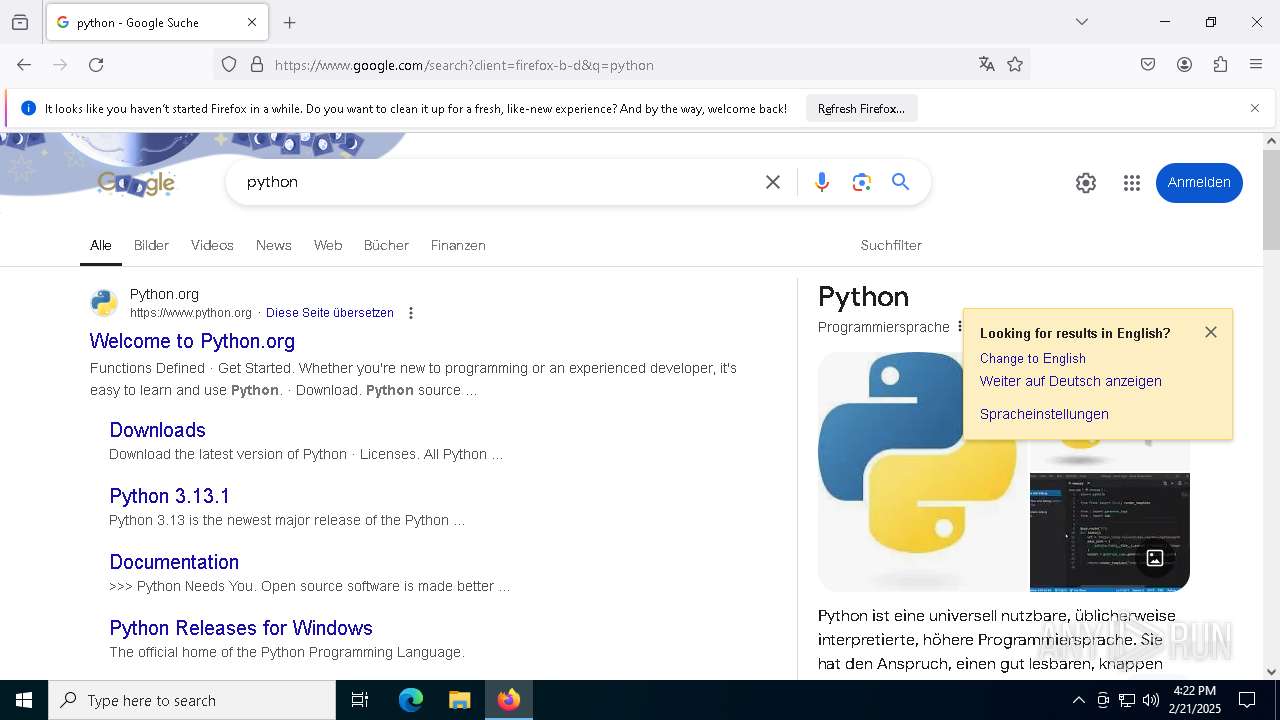
Task: Clear the python search query
Action: [773, 182]
